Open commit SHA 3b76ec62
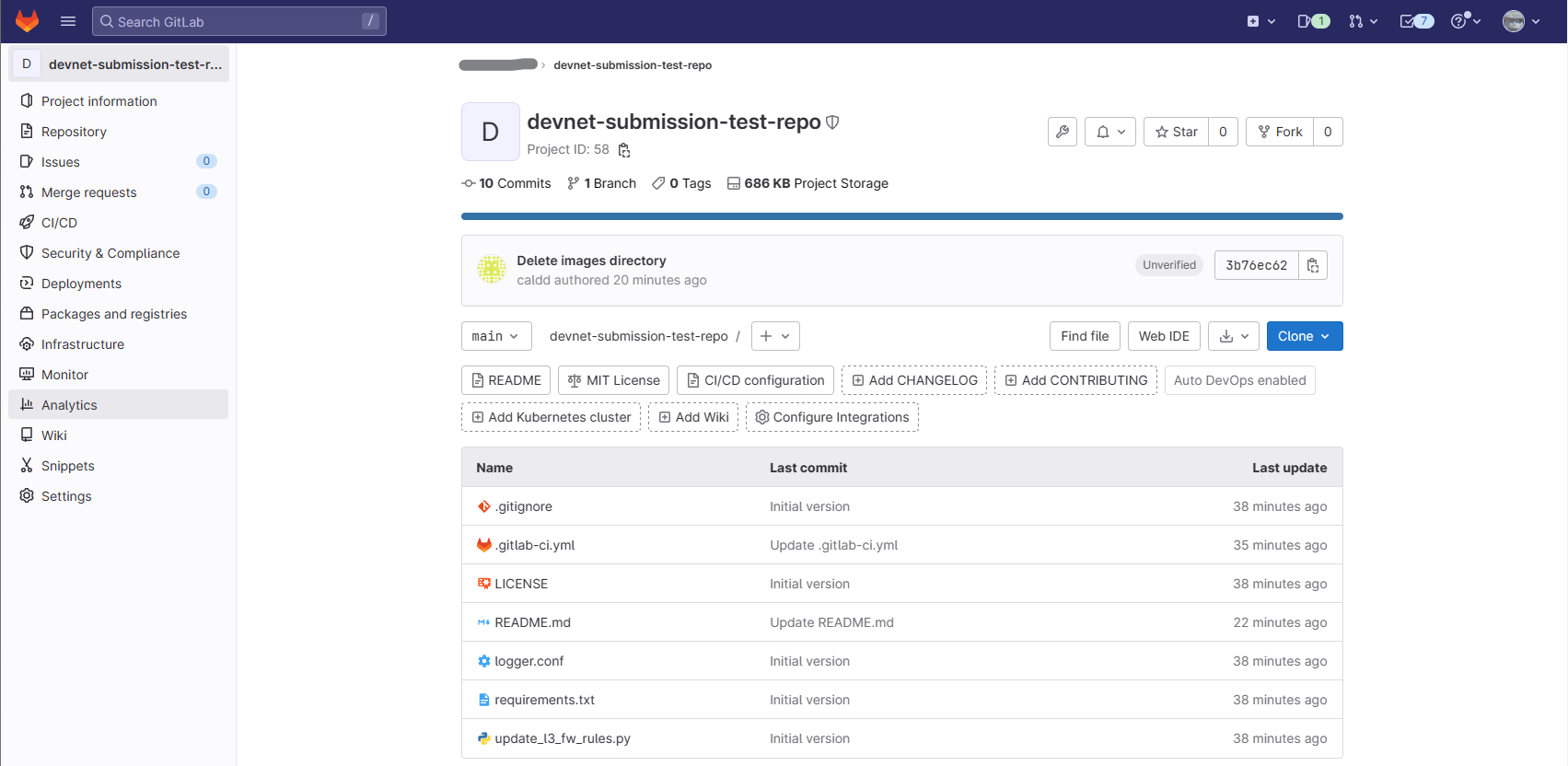The height and width of the screenshot is (766, 1568). (x=1256, y=265)
